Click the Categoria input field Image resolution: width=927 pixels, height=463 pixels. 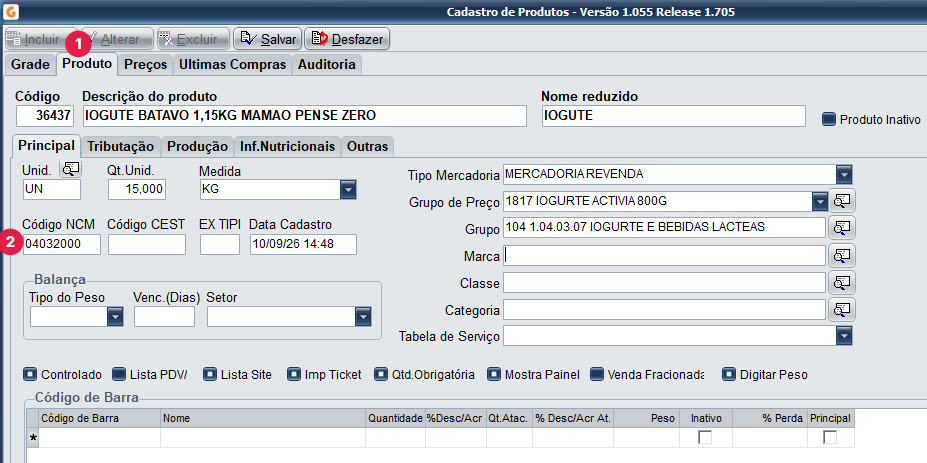665,309
